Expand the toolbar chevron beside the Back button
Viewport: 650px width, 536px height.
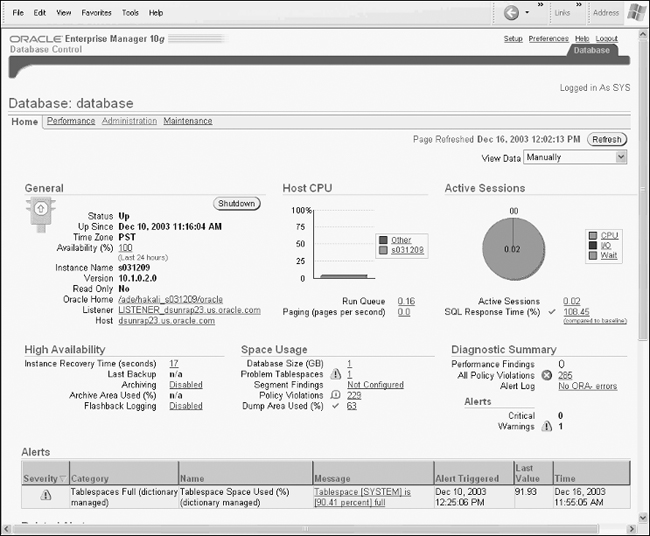(541, 5)
